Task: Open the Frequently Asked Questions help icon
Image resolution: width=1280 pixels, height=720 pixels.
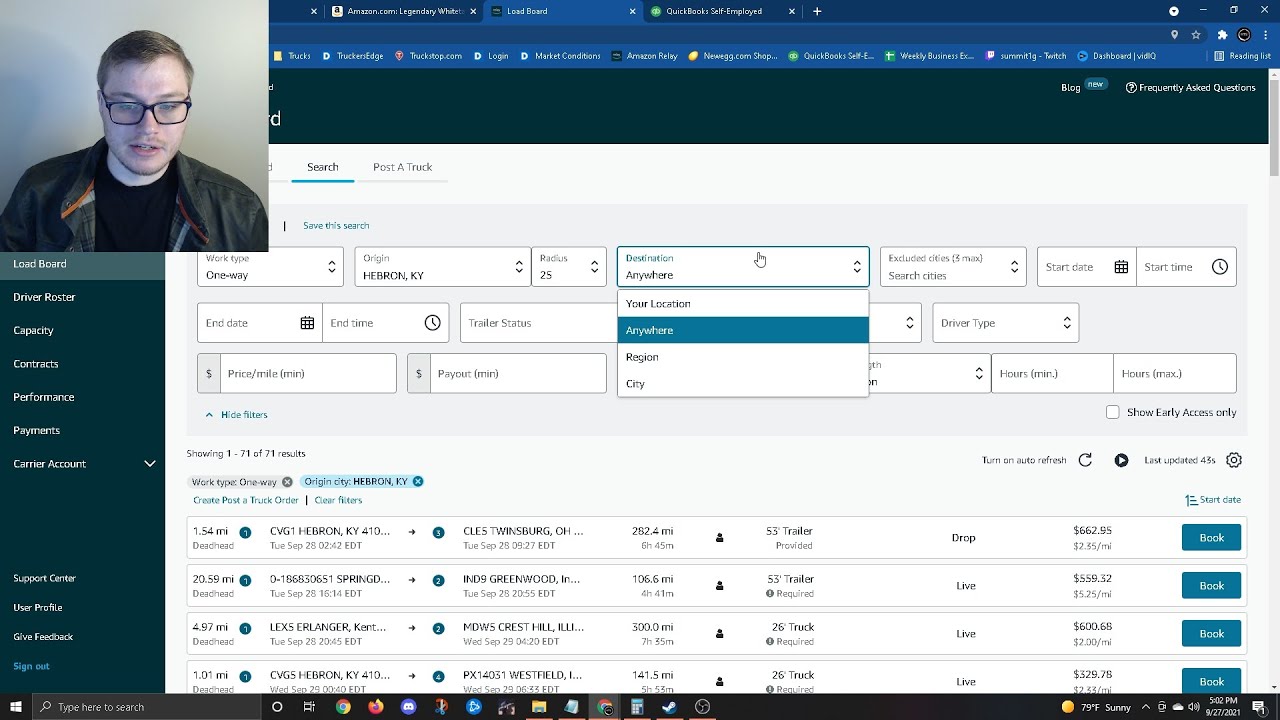Action: point(1131,88)
